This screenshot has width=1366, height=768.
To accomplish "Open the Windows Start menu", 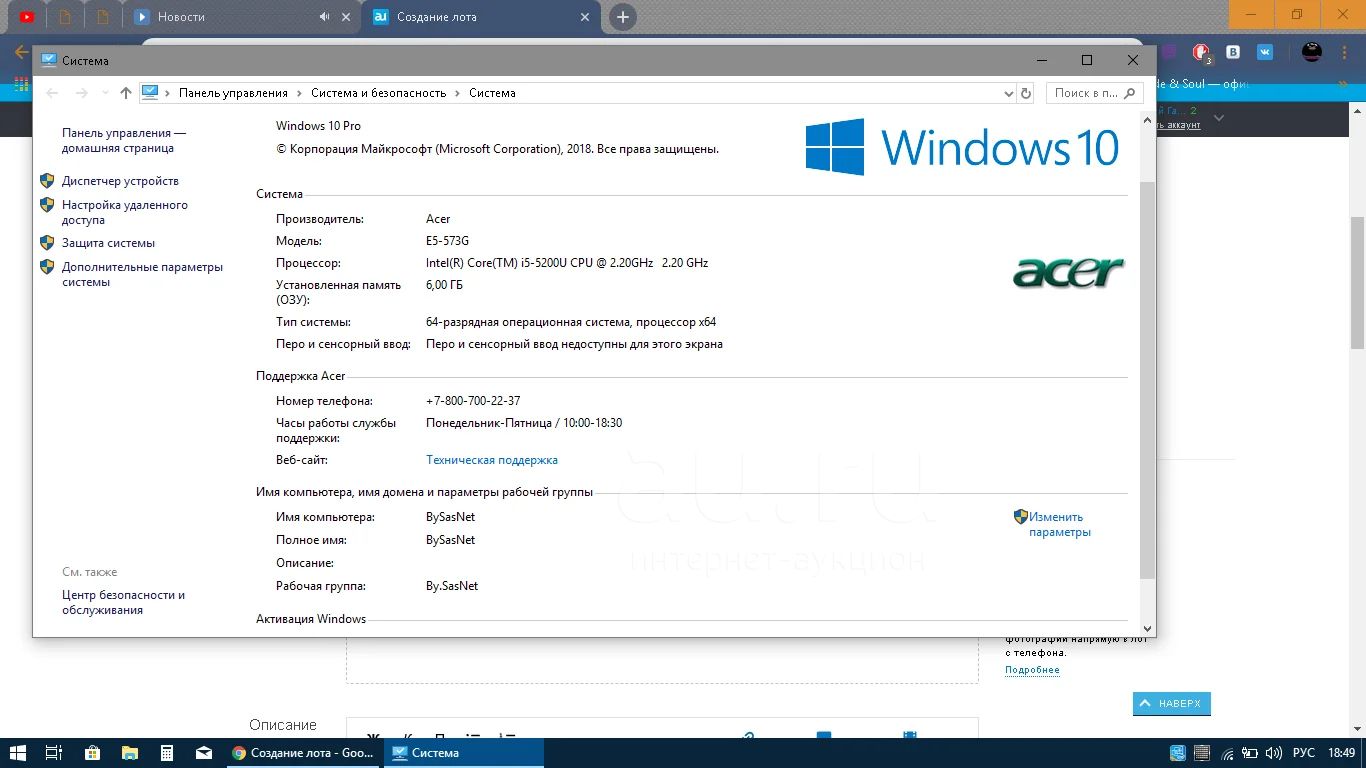I will coord(19,753).
